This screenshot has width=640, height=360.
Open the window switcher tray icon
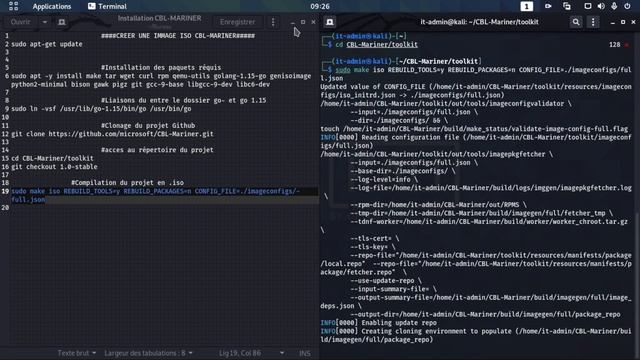[x=567, y=6]
